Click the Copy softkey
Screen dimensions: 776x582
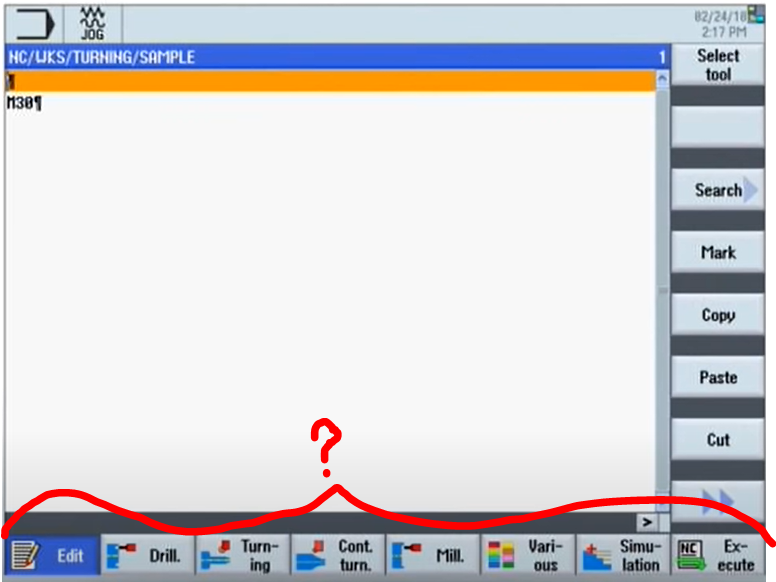pos(717,315)
